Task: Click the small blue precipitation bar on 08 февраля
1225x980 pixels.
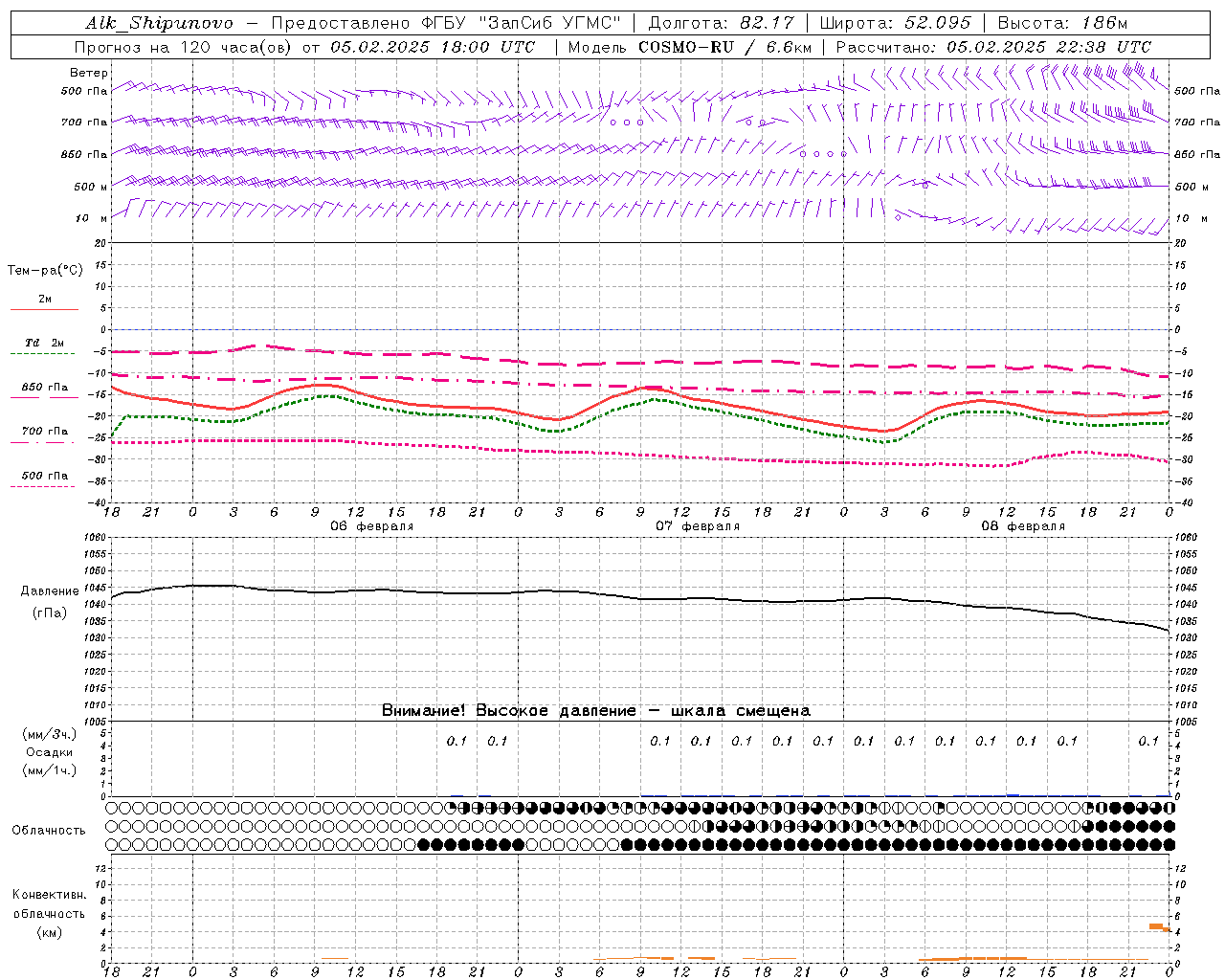Action: [x=1013, y=794]
